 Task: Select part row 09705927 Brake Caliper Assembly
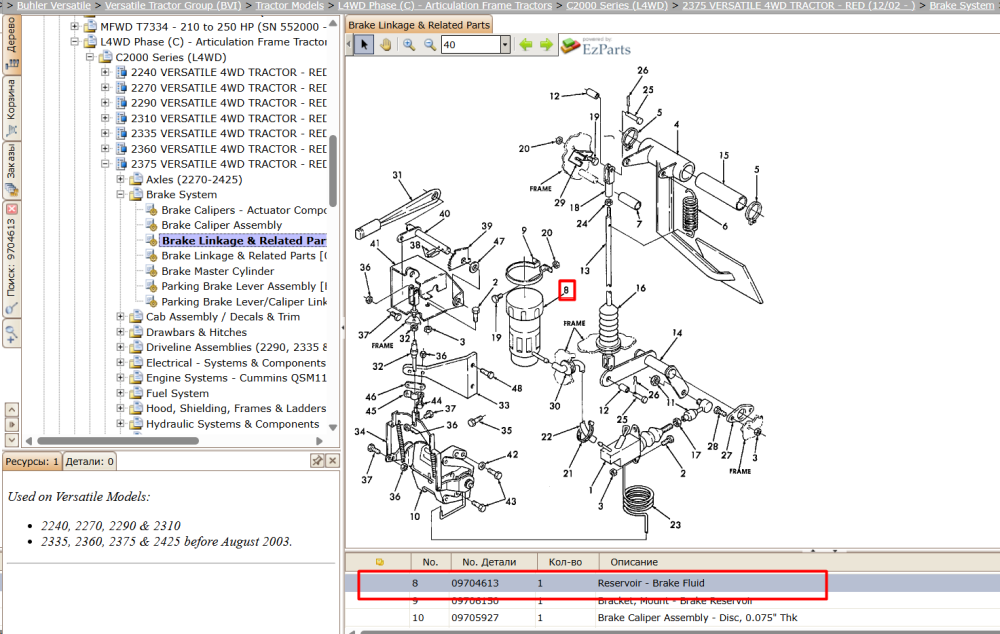pos(672,617)
